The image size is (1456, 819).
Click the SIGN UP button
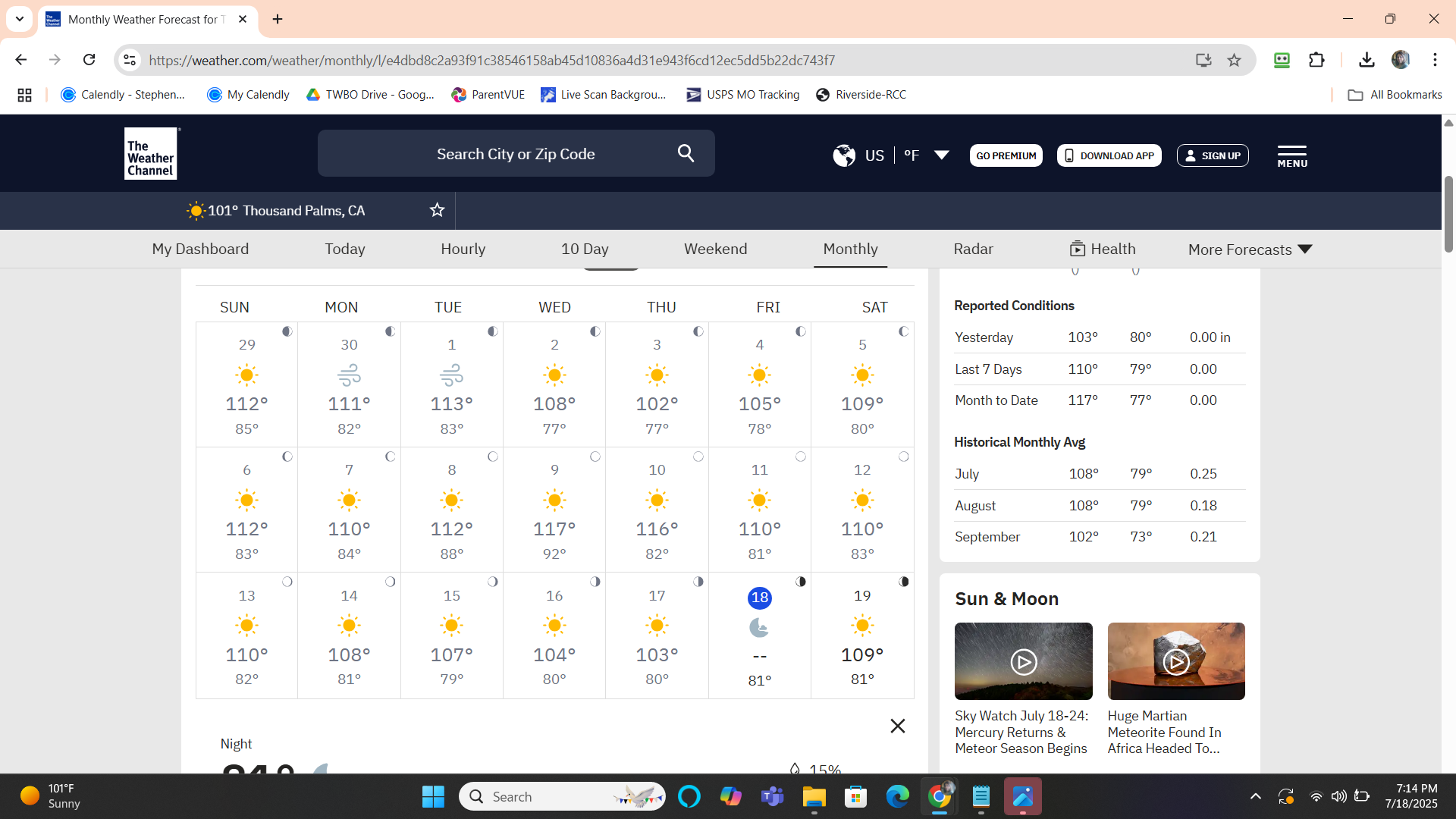click(1212, 155)
